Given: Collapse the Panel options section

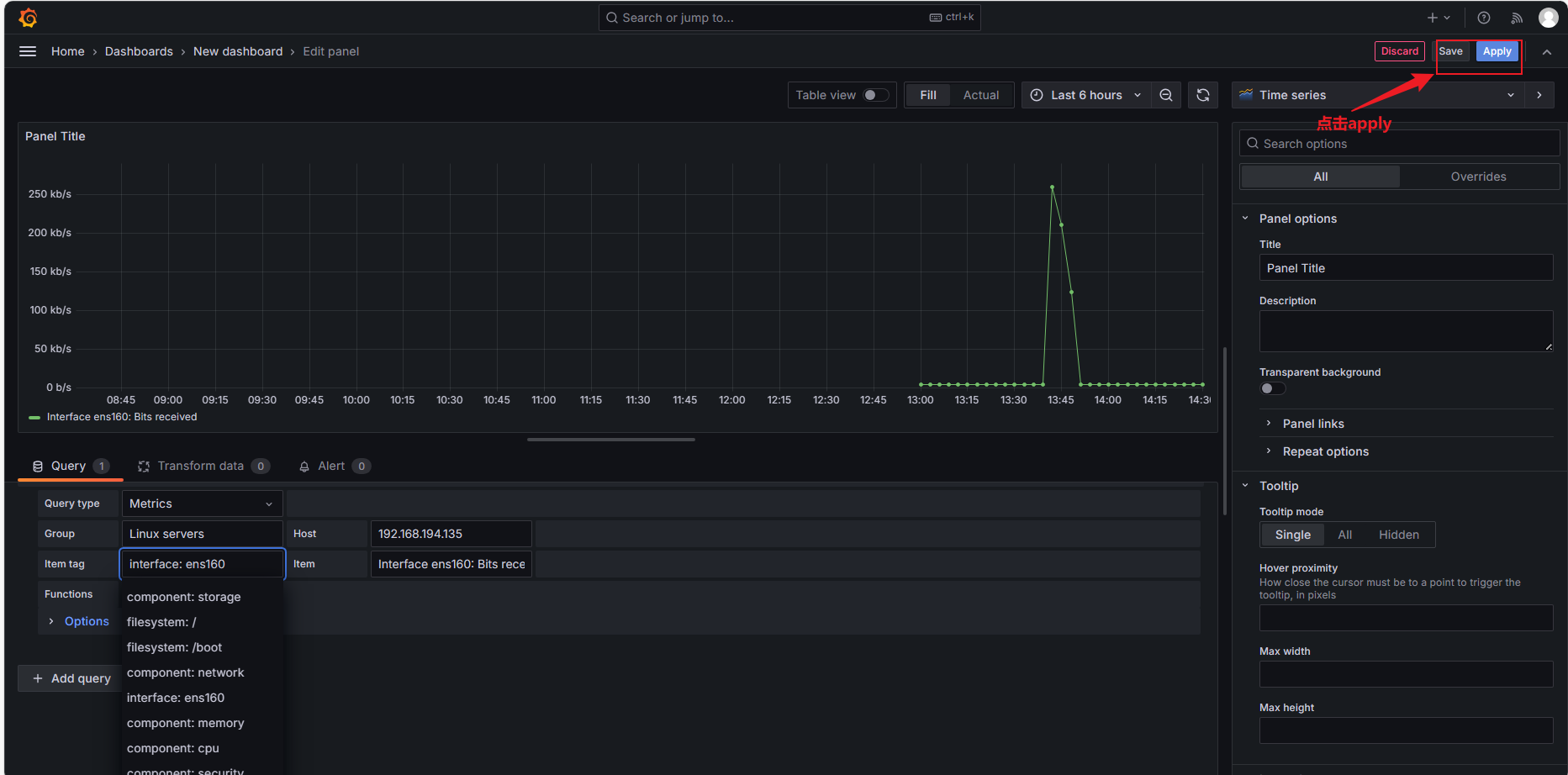Looking at the screenshot, I should tap(1297, 219).
